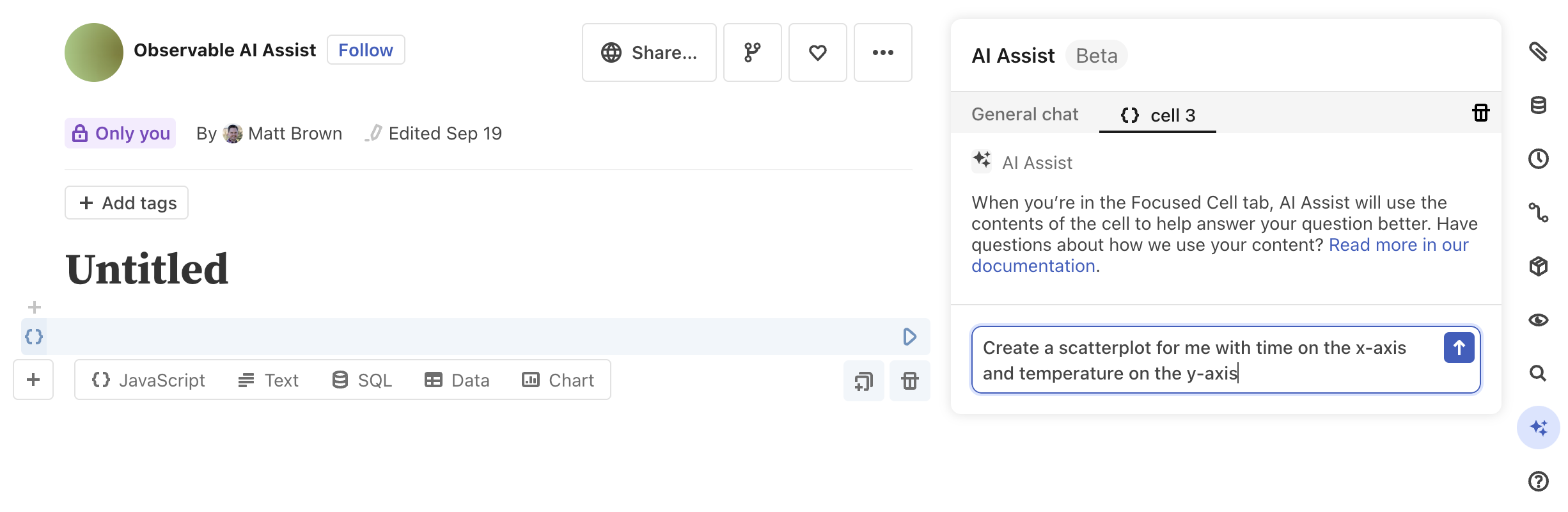Click the AI Assist sparkle message icon
Screen dimensions: 1568x512
(982, 160)
